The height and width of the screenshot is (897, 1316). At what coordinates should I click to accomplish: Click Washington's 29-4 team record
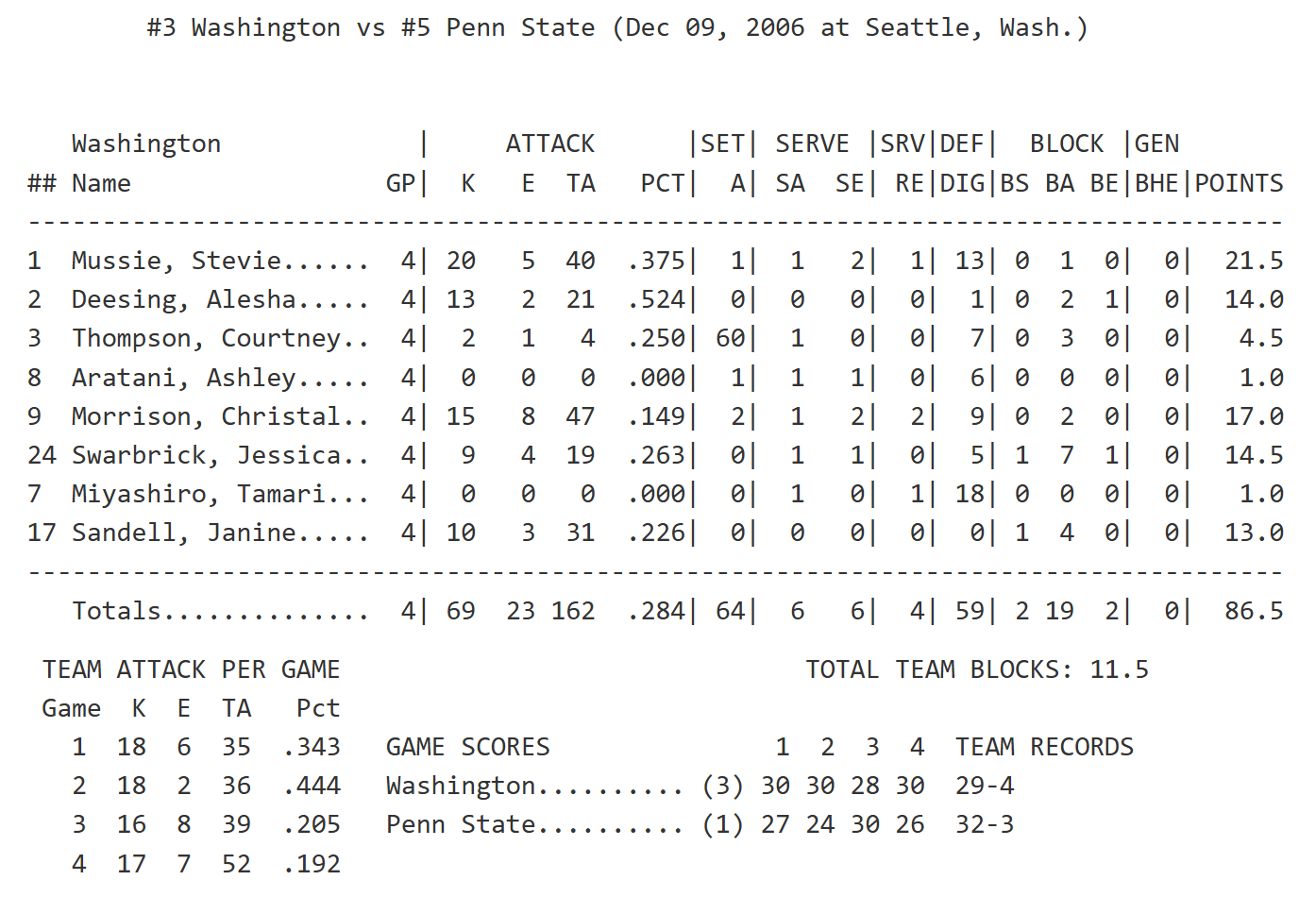[984, 786]
